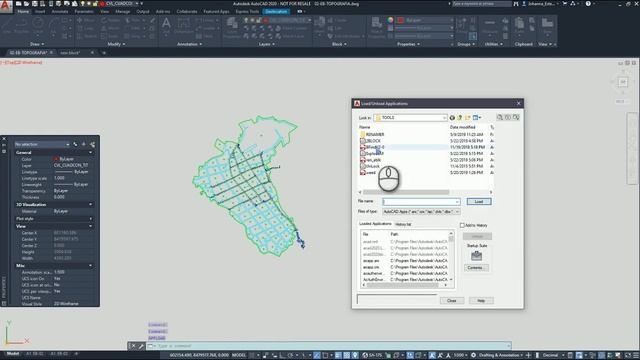Click the Startup Suite briefcase icon
The image size is (640, 360).
(x=476, y=256)
